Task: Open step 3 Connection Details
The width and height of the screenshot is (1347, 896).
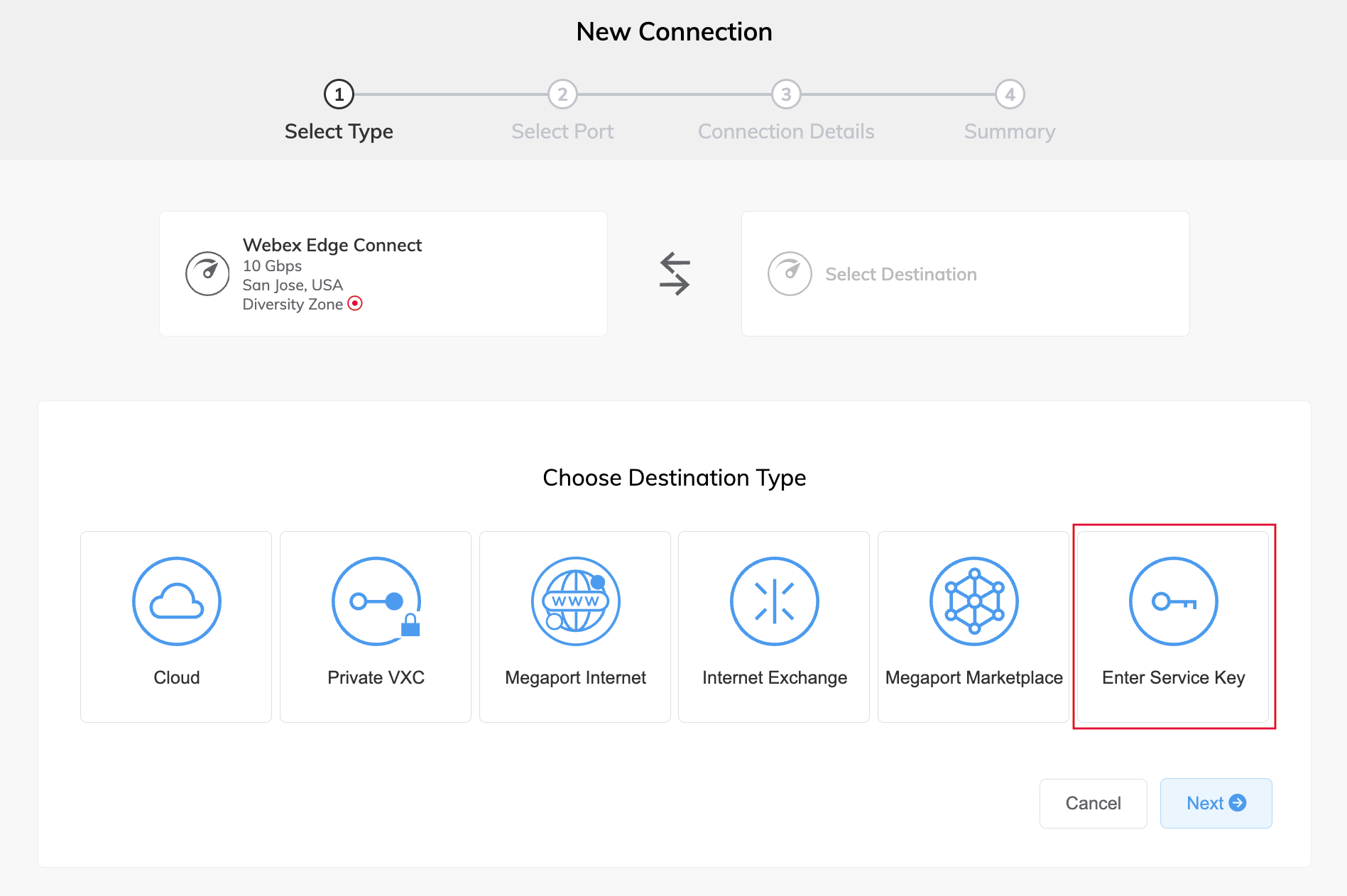Action: tap(786, 94)
